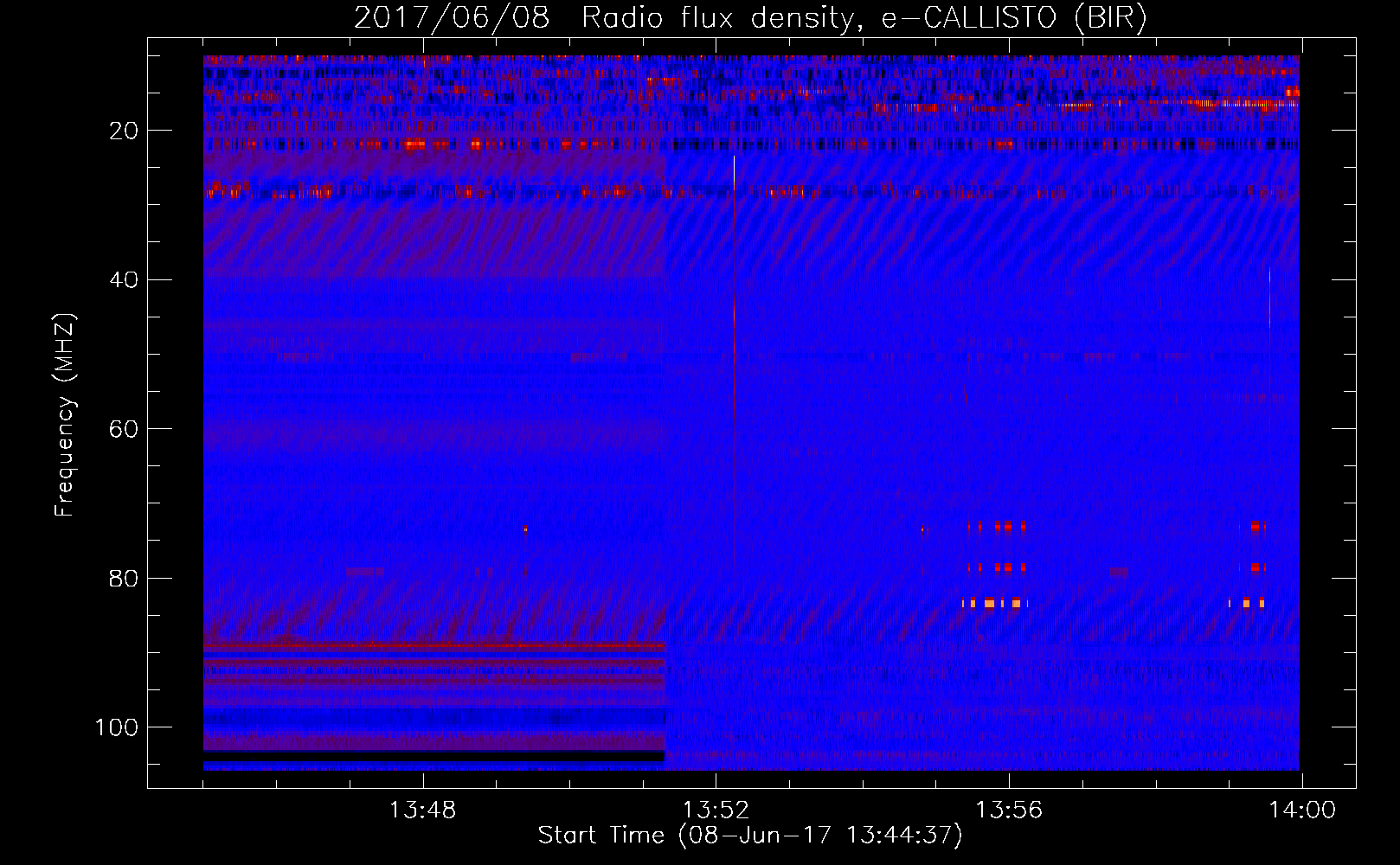Click the 40 frequency tick label
The image size is (1400, 865).
pyautogui.click(x=124, y=279)
